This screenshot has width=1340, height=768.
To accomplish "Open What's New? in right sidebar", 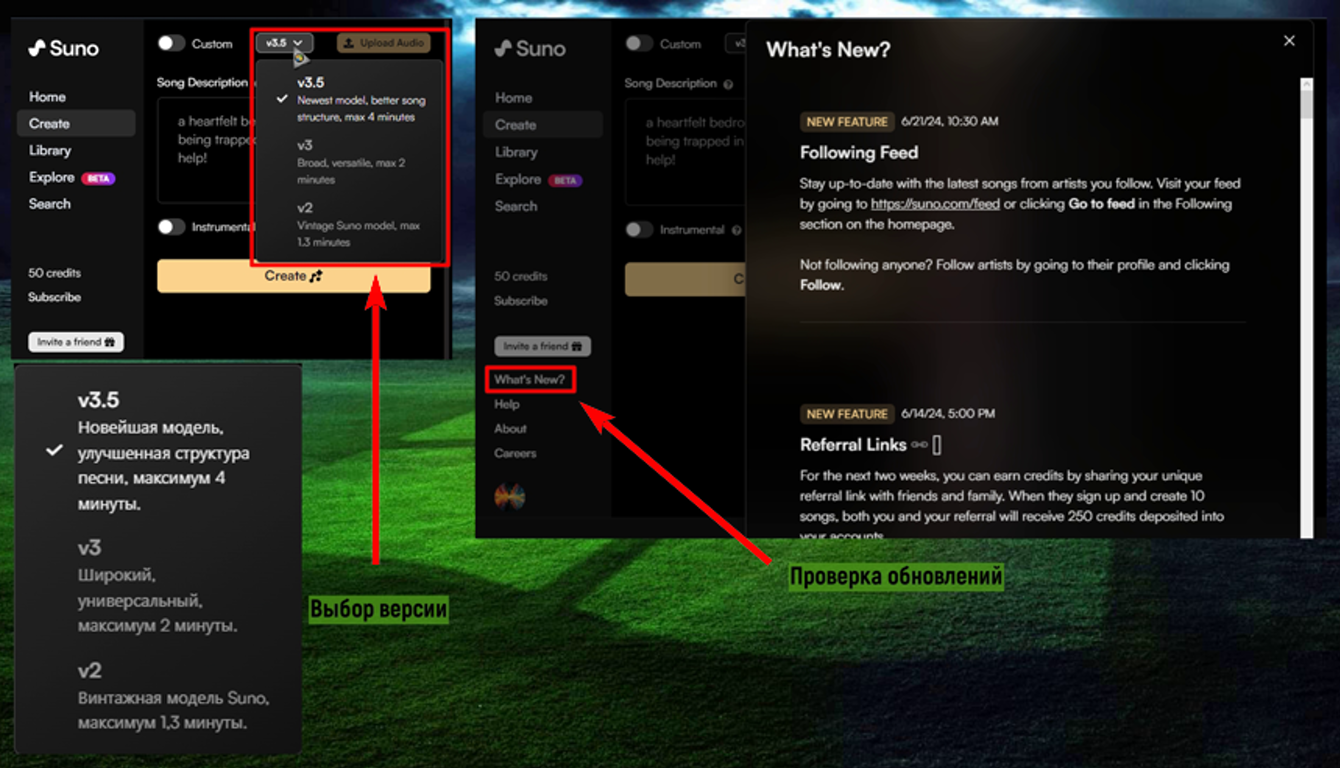I will pos(530,380).
